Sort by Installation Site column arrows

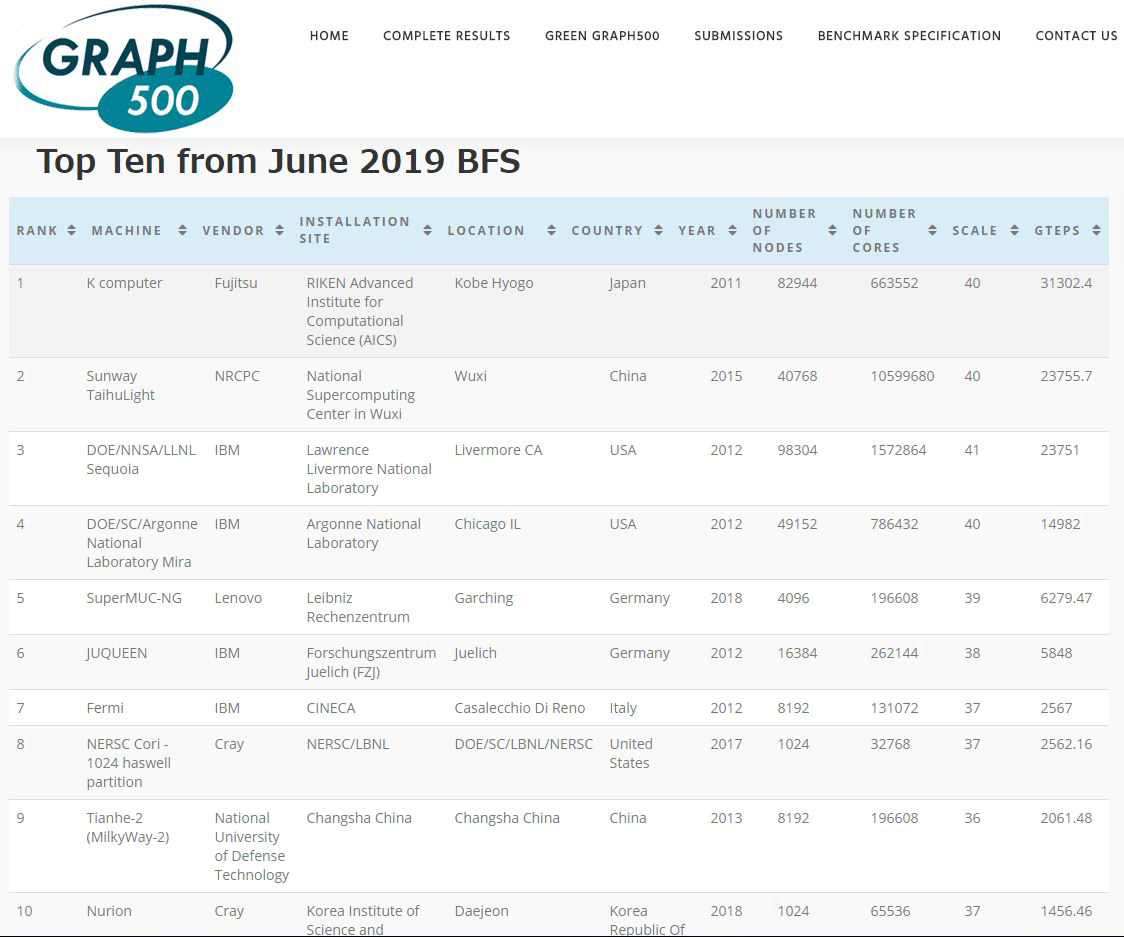point(427,230)
